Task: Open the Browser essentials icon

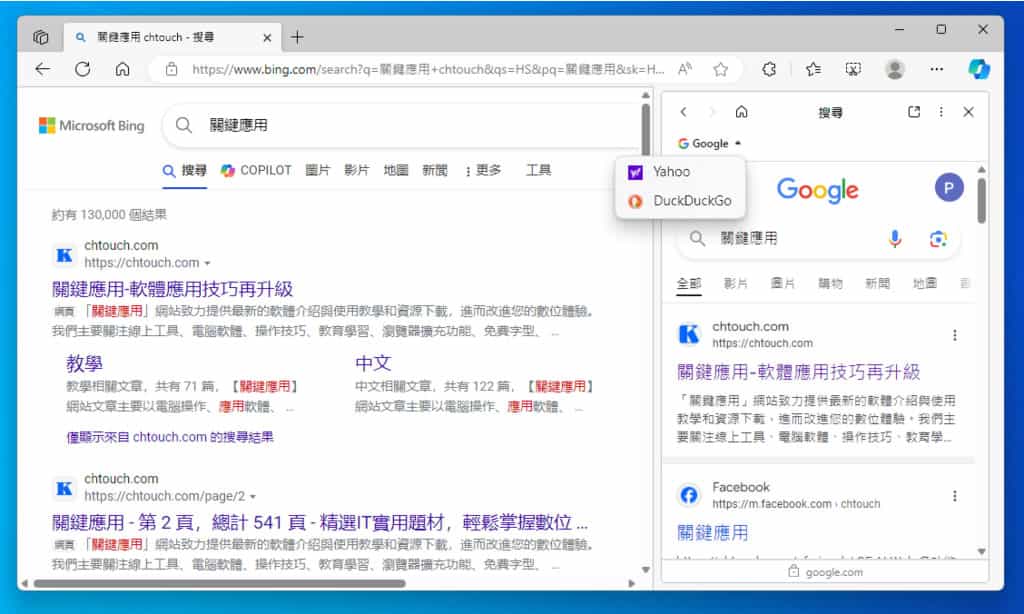Action: pyautogui.click(x=853, y=69)
